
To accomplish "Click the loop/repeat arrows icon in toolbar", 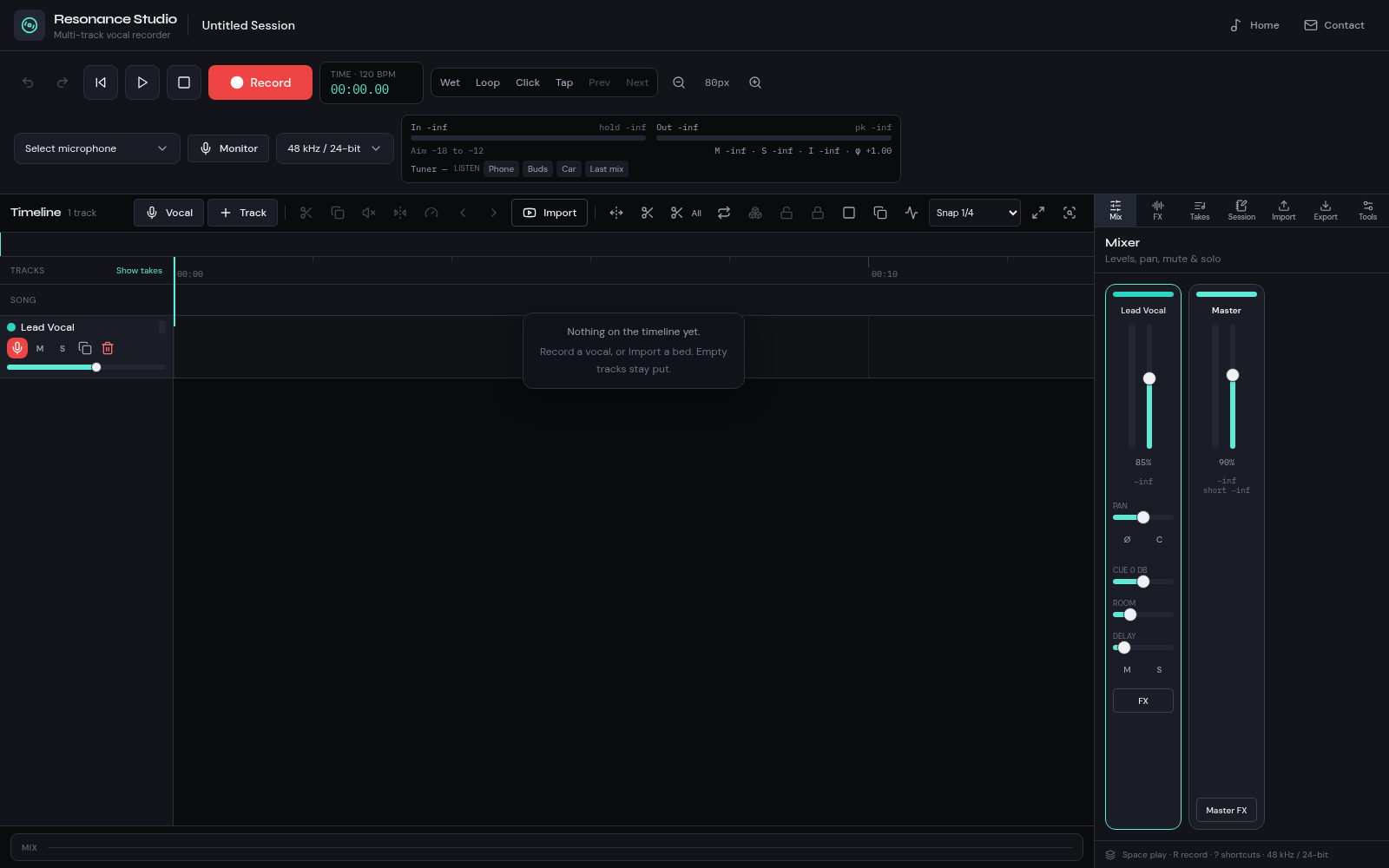I will tap(724, 213).
